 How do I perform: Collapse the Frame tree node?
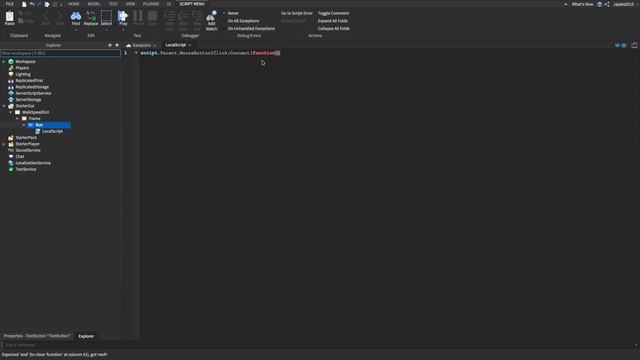coord(18,118)
